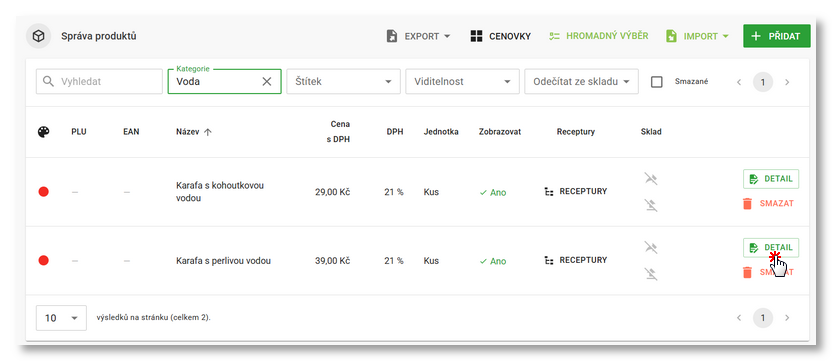This screenshot has height=361, width=832.
Task: Clear the Kategorie filter Voda
Action: point(267,81)
